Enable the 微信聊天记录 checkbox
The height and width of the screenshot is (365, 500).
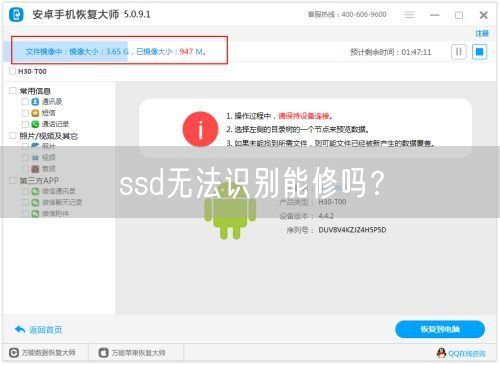[x=25, y=202]
